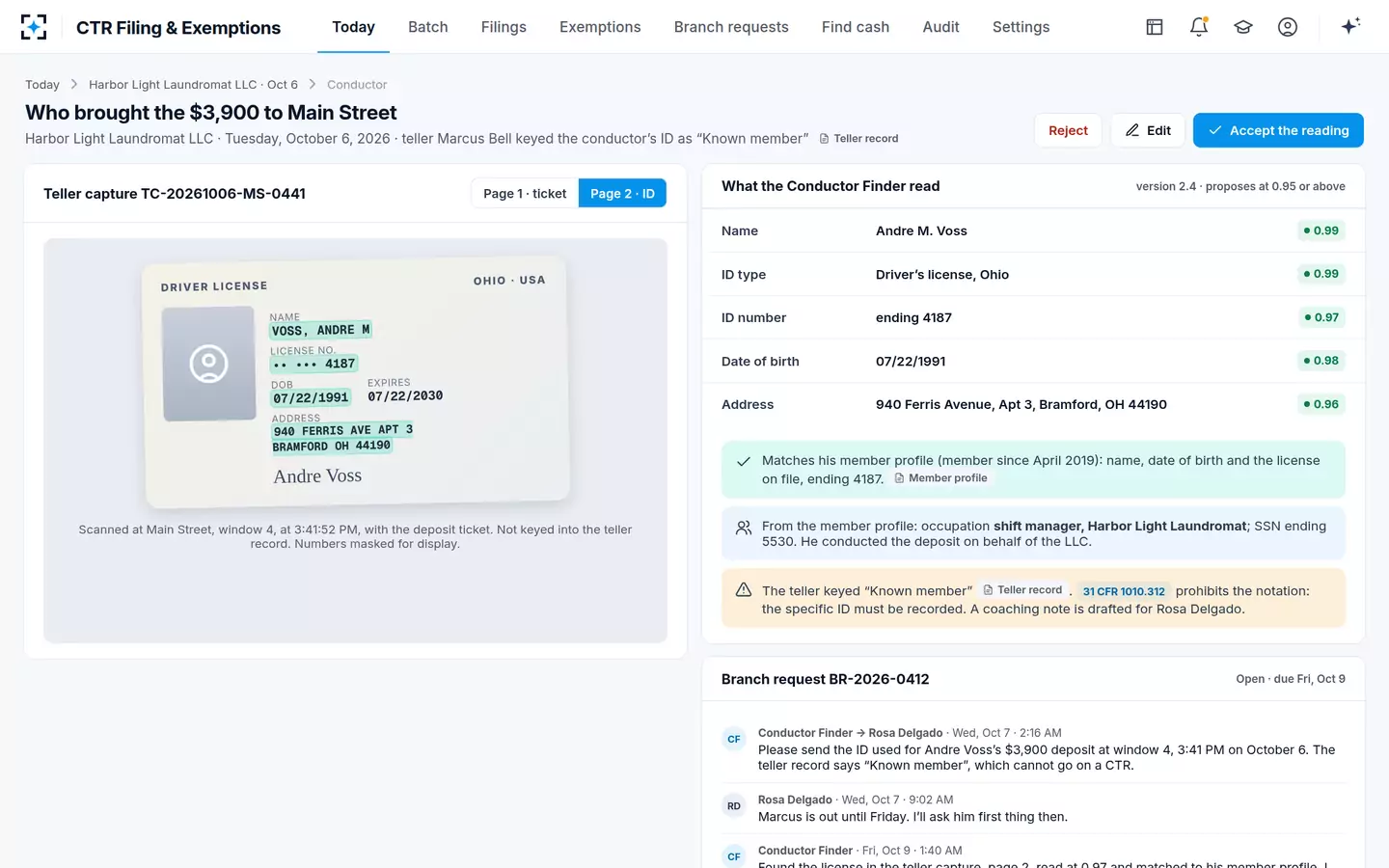Click the warning triangle icon

[744, 590]
